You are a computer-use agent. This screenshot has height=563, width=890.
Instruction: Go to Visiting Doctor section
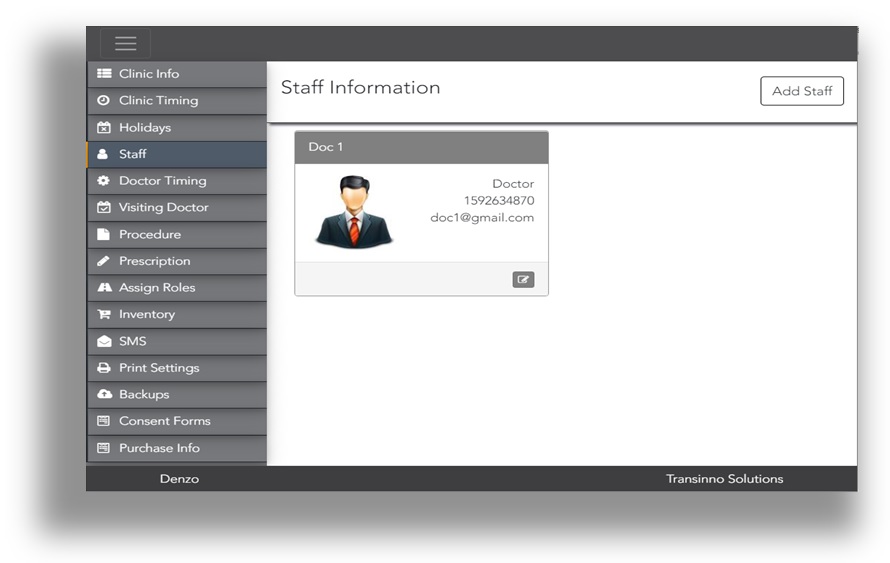point(163,208)
